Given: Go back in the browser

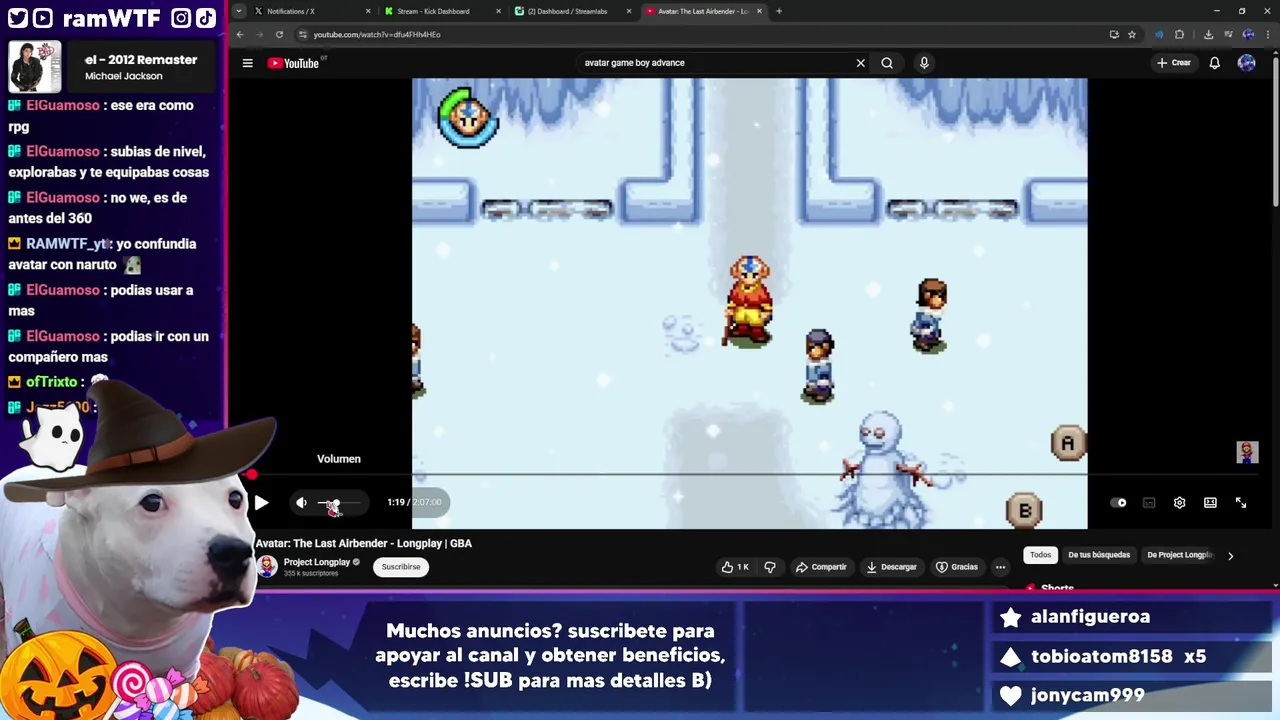Looking at the screenshot, I should tap(239, 34).
